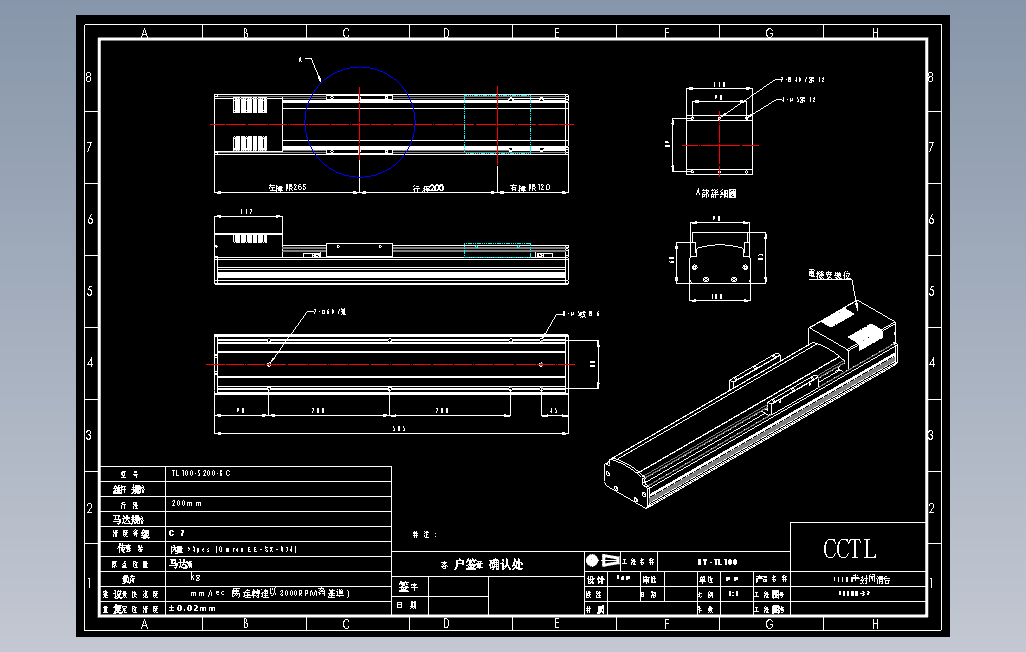Click the 電機安裝位 motor mount callout label

pyautogui.click(x=829, y=274)
